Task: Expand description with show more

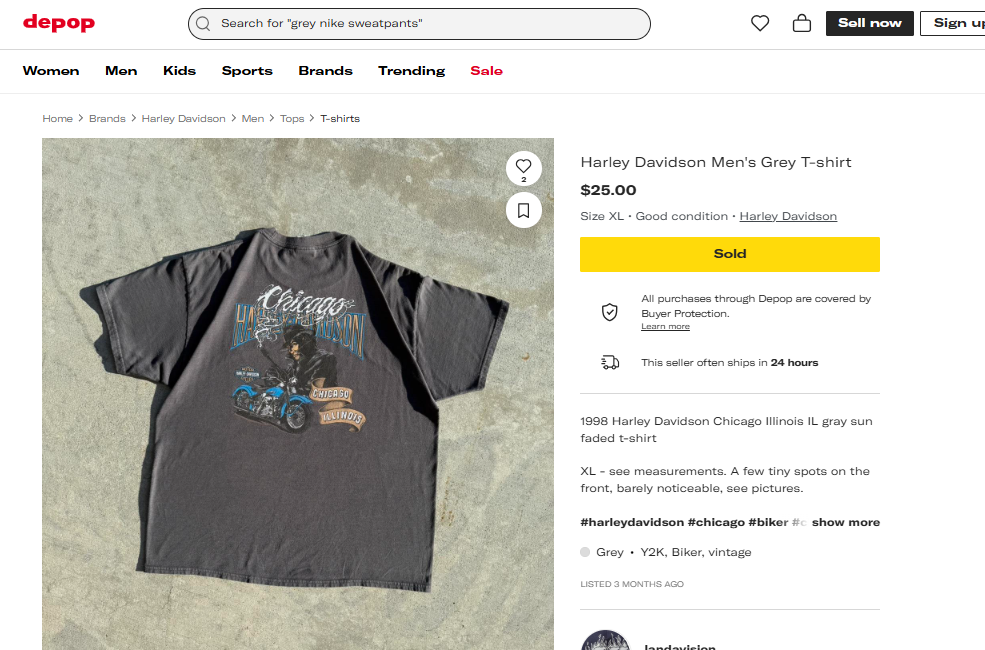Action: [x=845, y=522]
